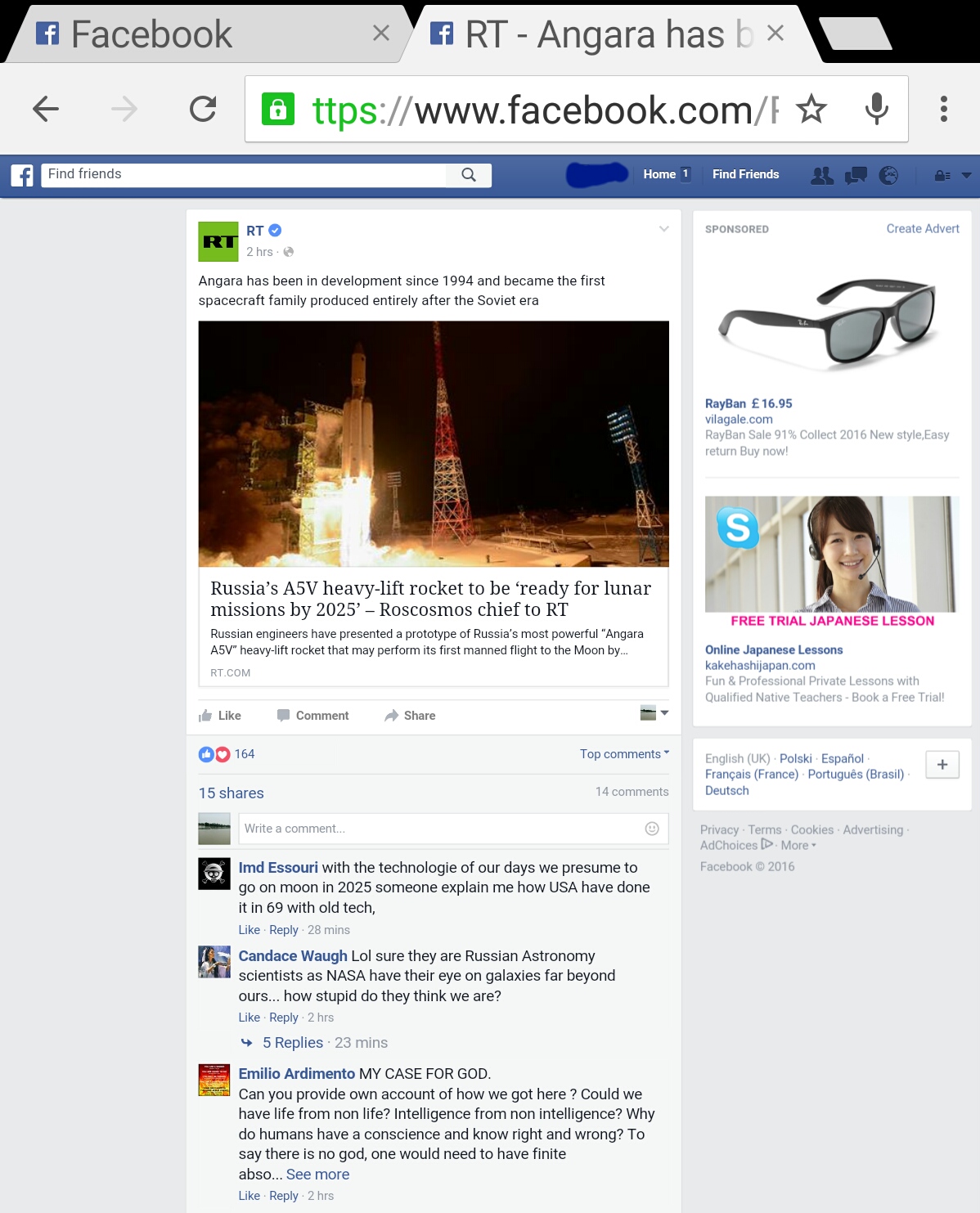This screenshot has height=1213, width=980.
Task: Expand 5 Replies under Candace Waugh
Action: [x=293, y=1043]
